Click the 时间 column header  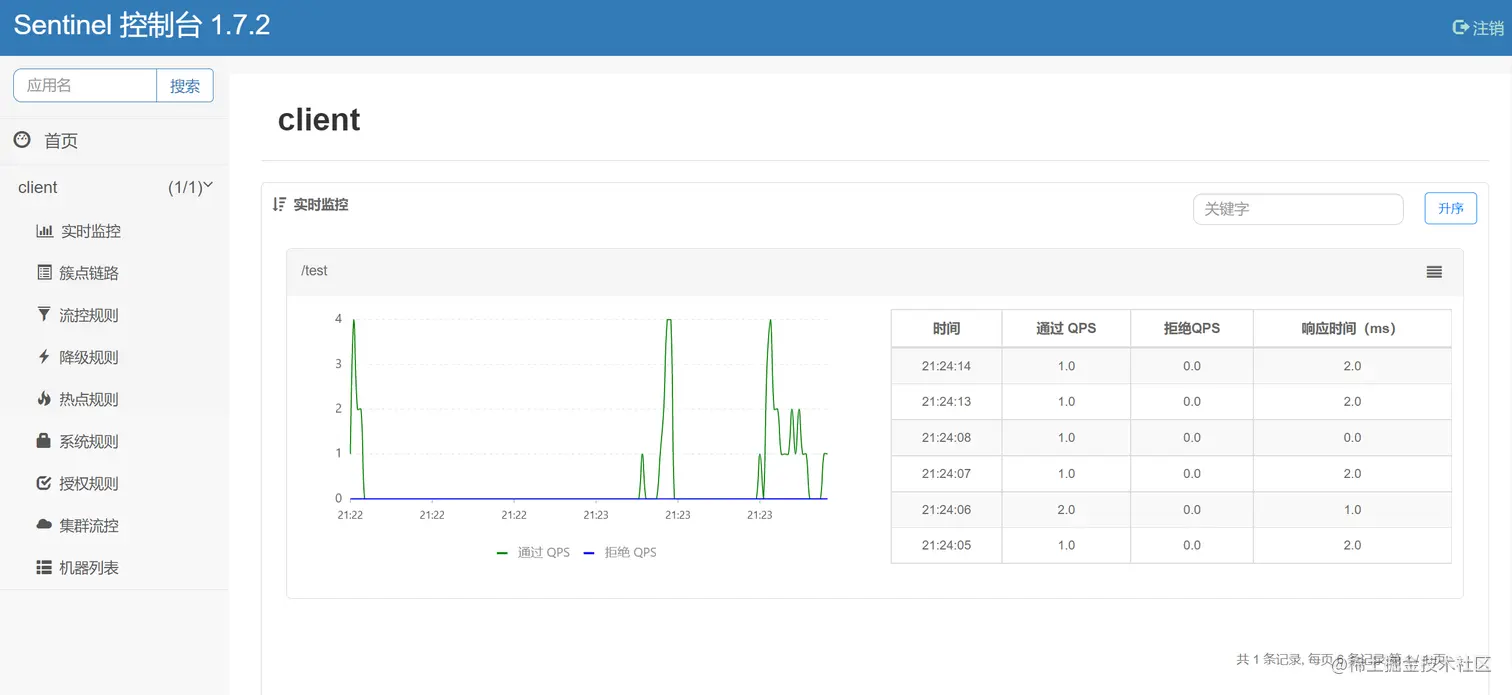946,328
